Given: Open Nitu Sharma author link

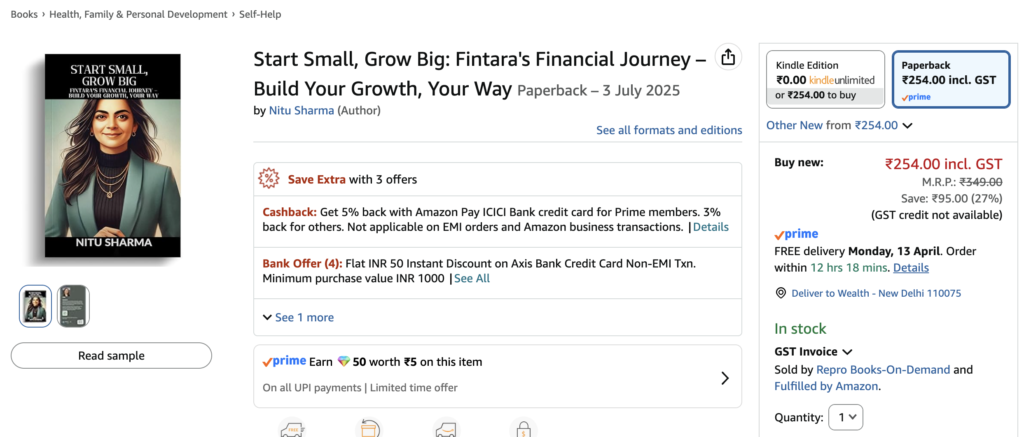Looking at the screenshot, I should tap(301, 110).
